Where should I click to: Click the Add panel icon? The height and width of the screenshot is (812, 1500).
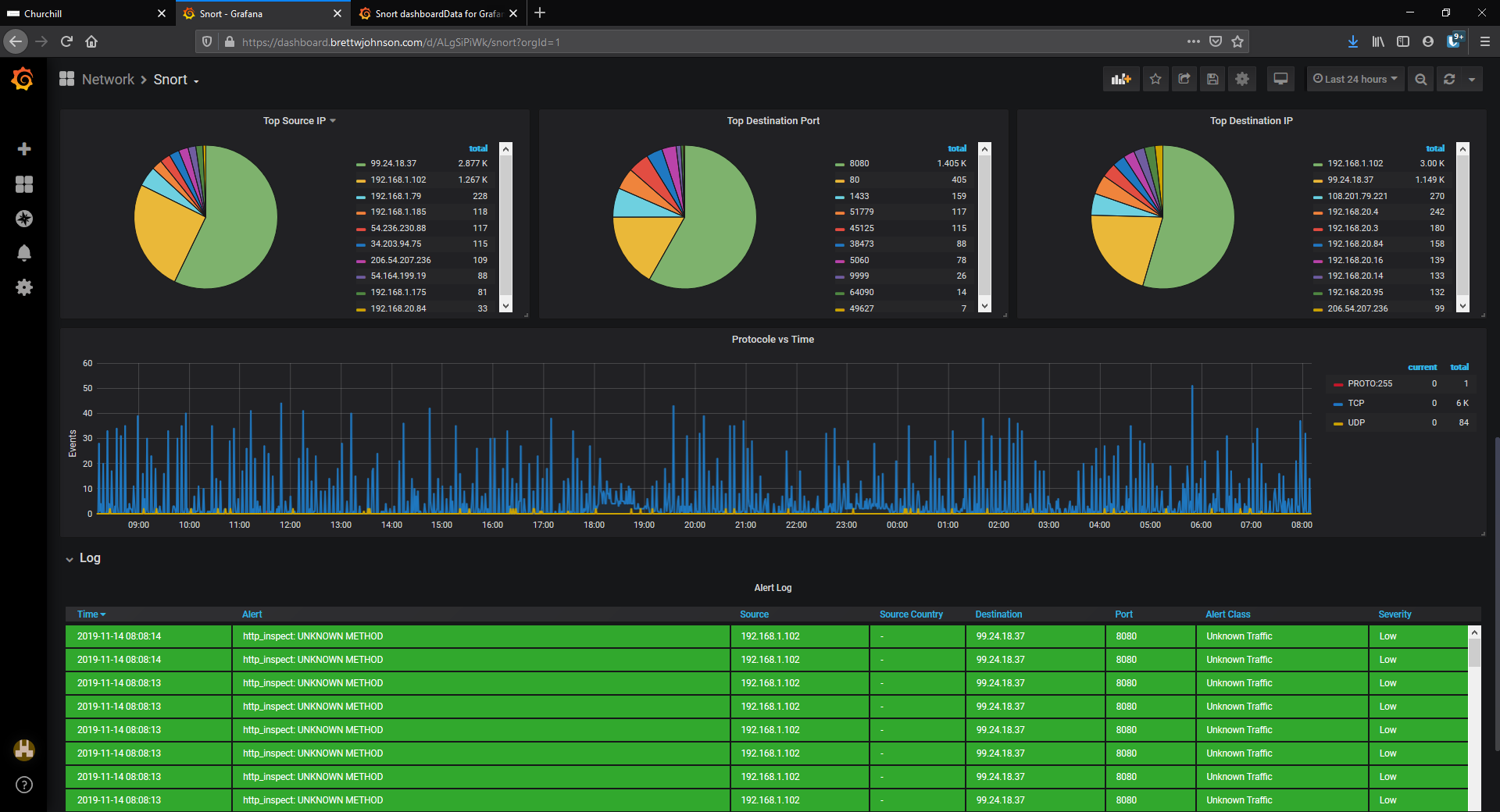(x=1121, y=79)
